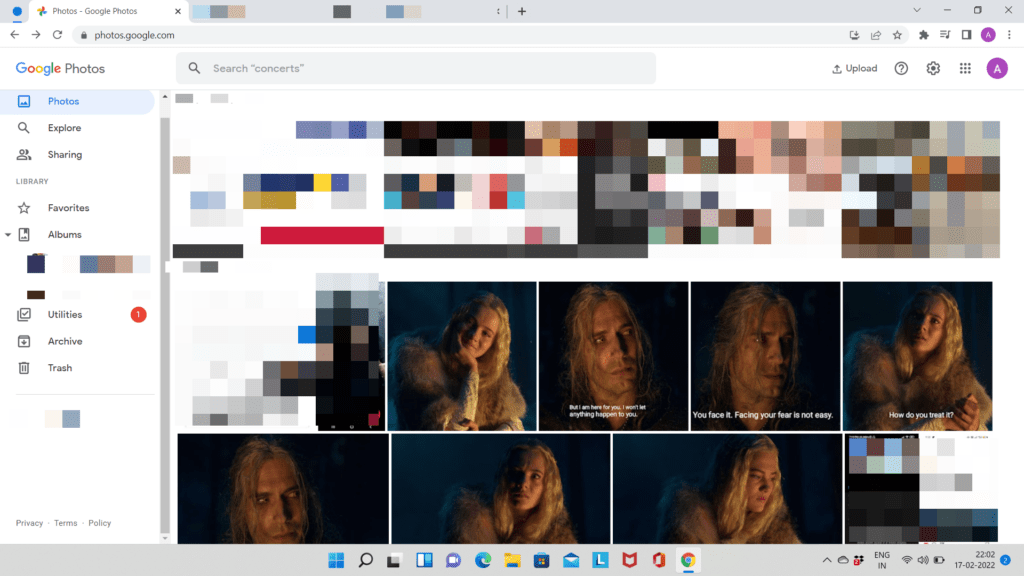Open the account avatar in top right

(x=997, y=68)
